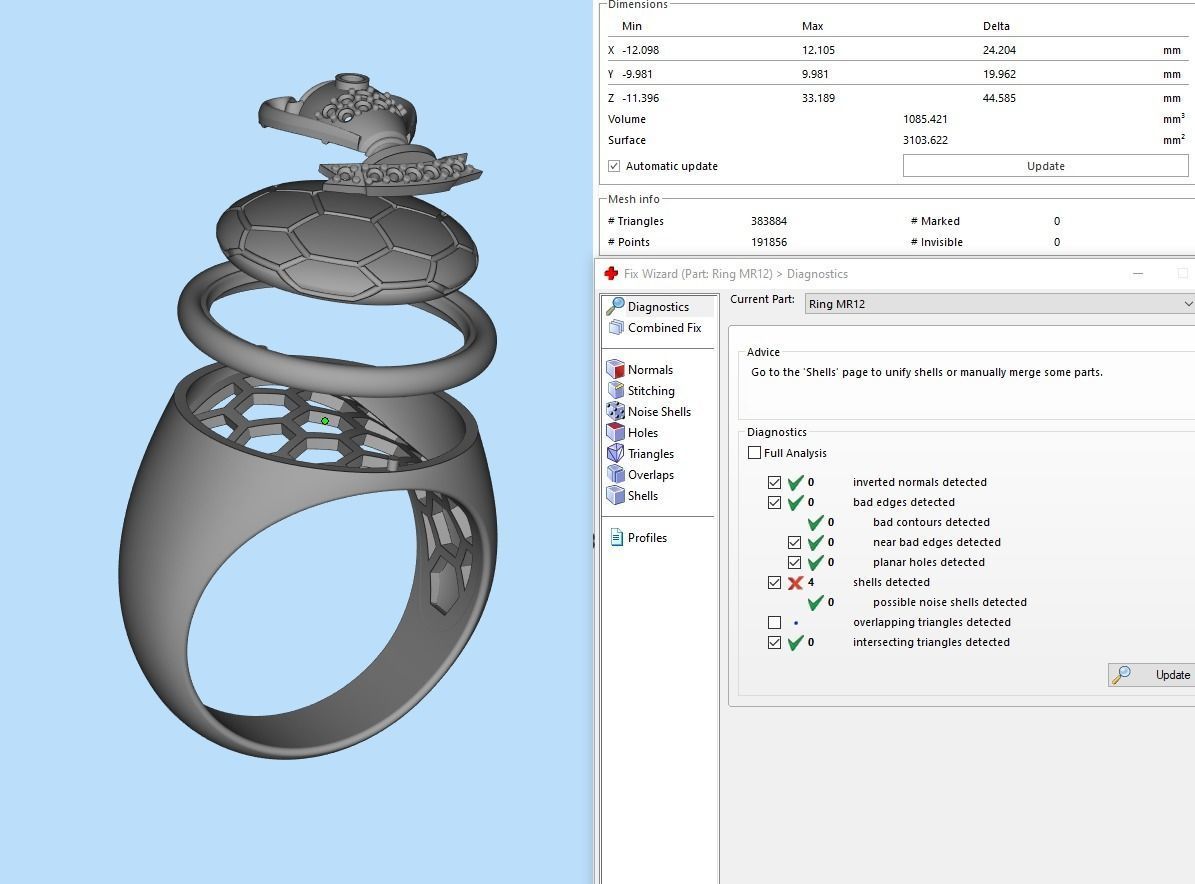Click the triangles count 383884
The width and height of the screenshot is (1195, 884).
pyautogui.click(x=768, y=221)
